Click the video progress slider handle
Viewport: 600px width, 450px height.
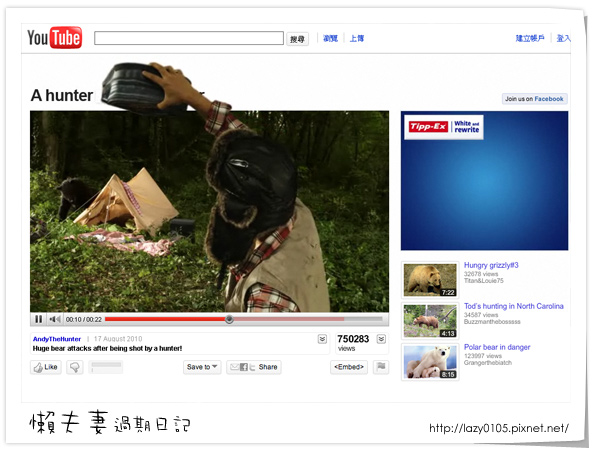pos(229,319)
